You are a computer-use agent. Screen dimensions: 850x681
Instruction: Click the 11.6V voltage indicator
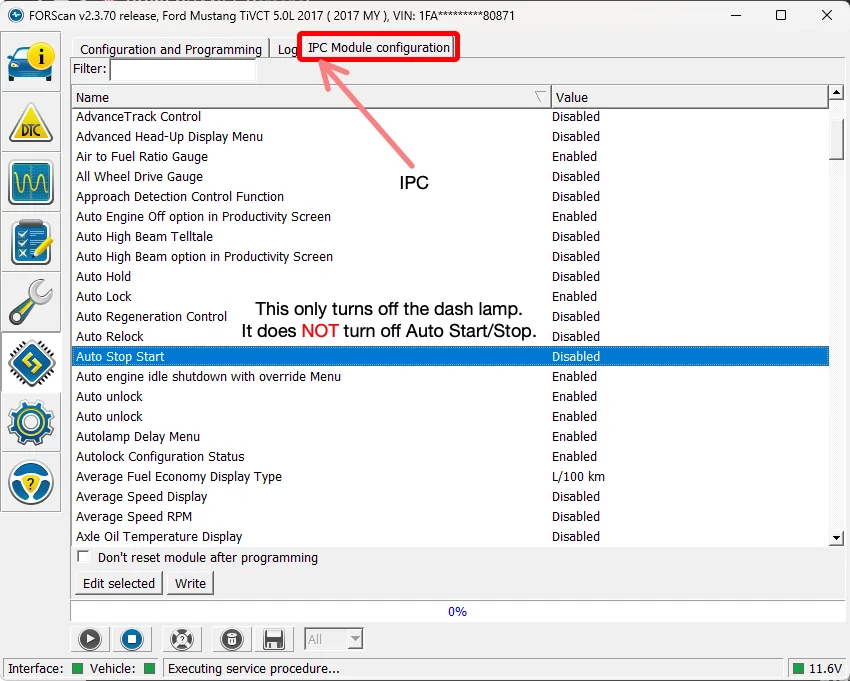coord(817,669)
